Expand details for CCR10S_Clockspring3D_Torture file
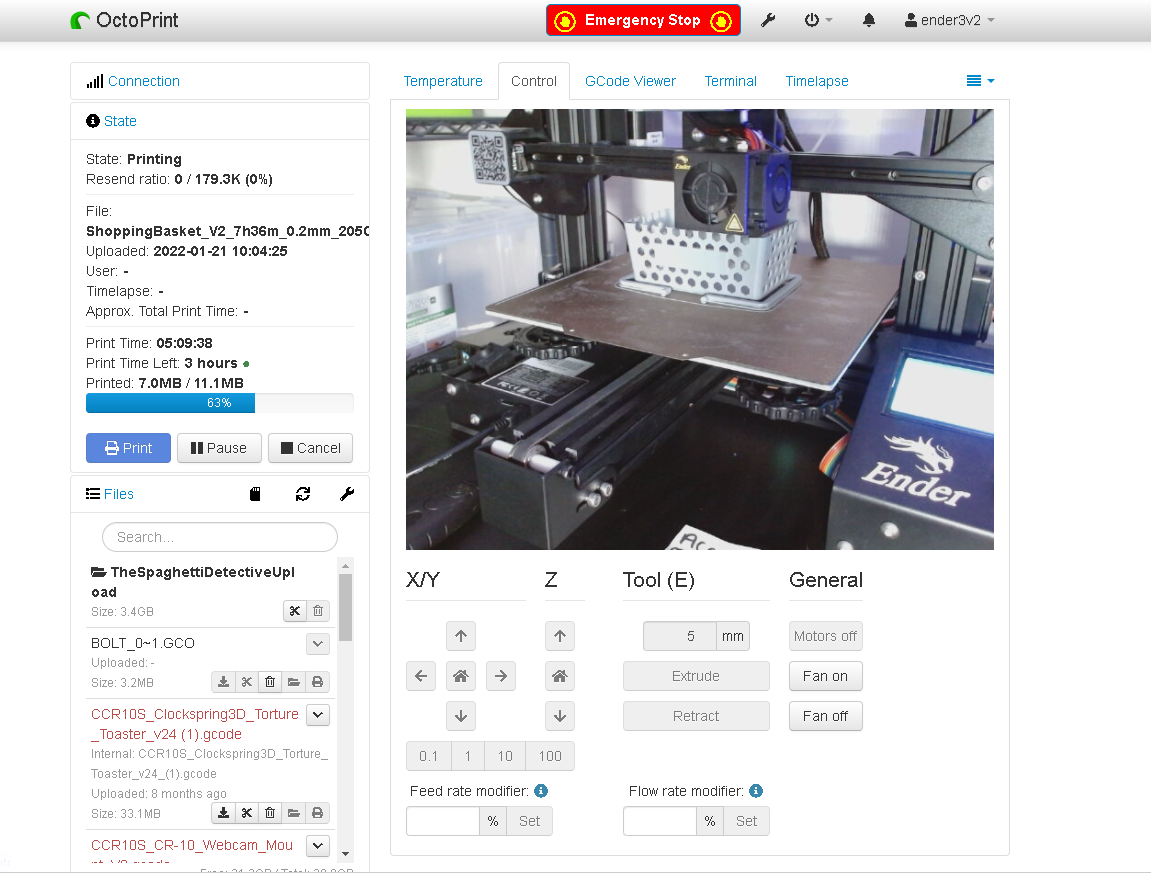The width and height of the screenshot is (1151, 876). (318, 714)
